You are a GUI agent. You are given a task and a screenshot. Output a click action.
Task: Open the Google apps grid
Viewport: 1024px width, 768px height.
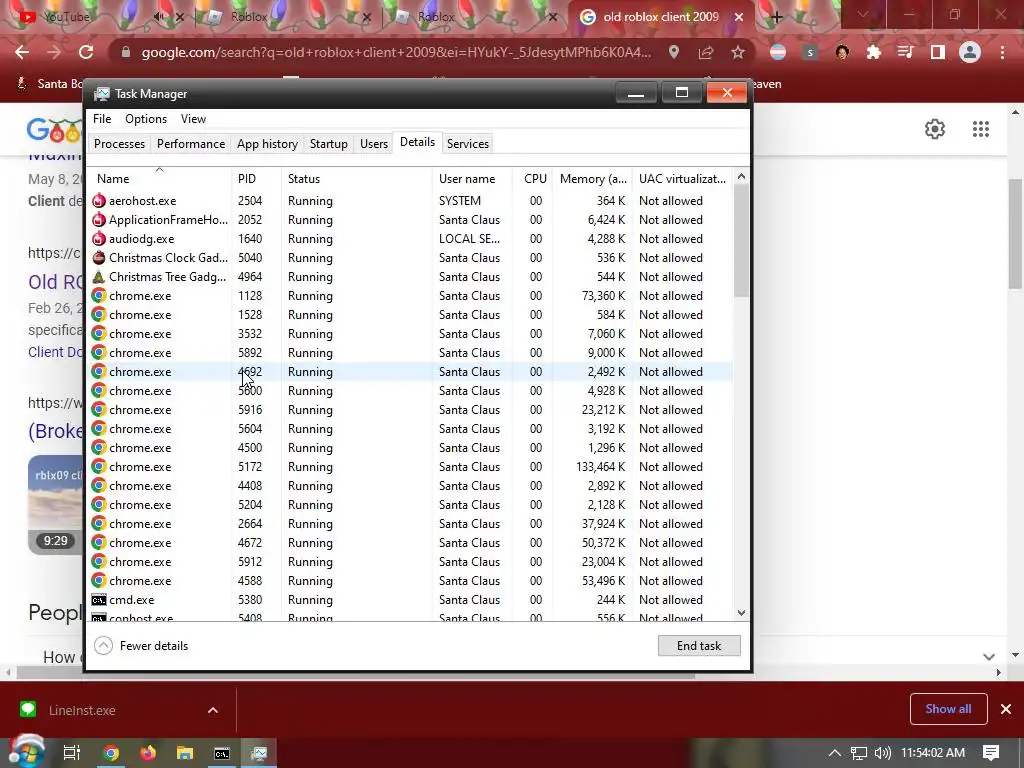tap(981, 129)
